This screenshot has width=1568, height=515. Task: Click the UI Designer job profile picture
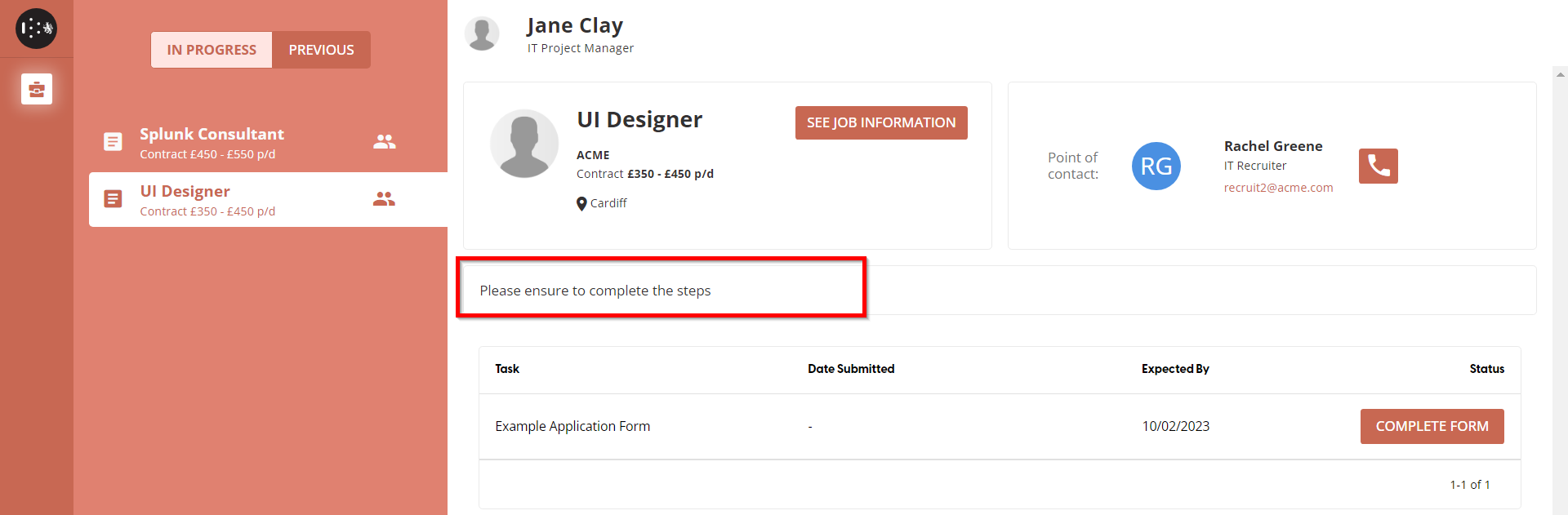[x=524, y=144]
